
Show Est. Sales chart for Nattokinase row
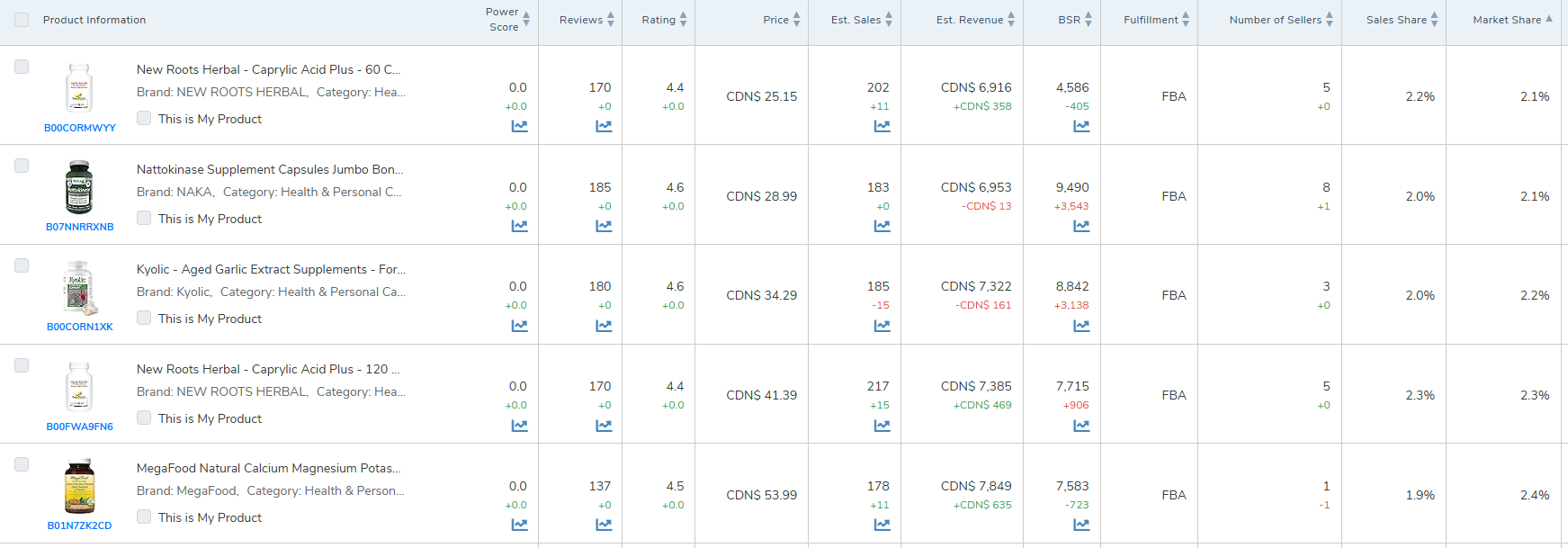(882, 226)
